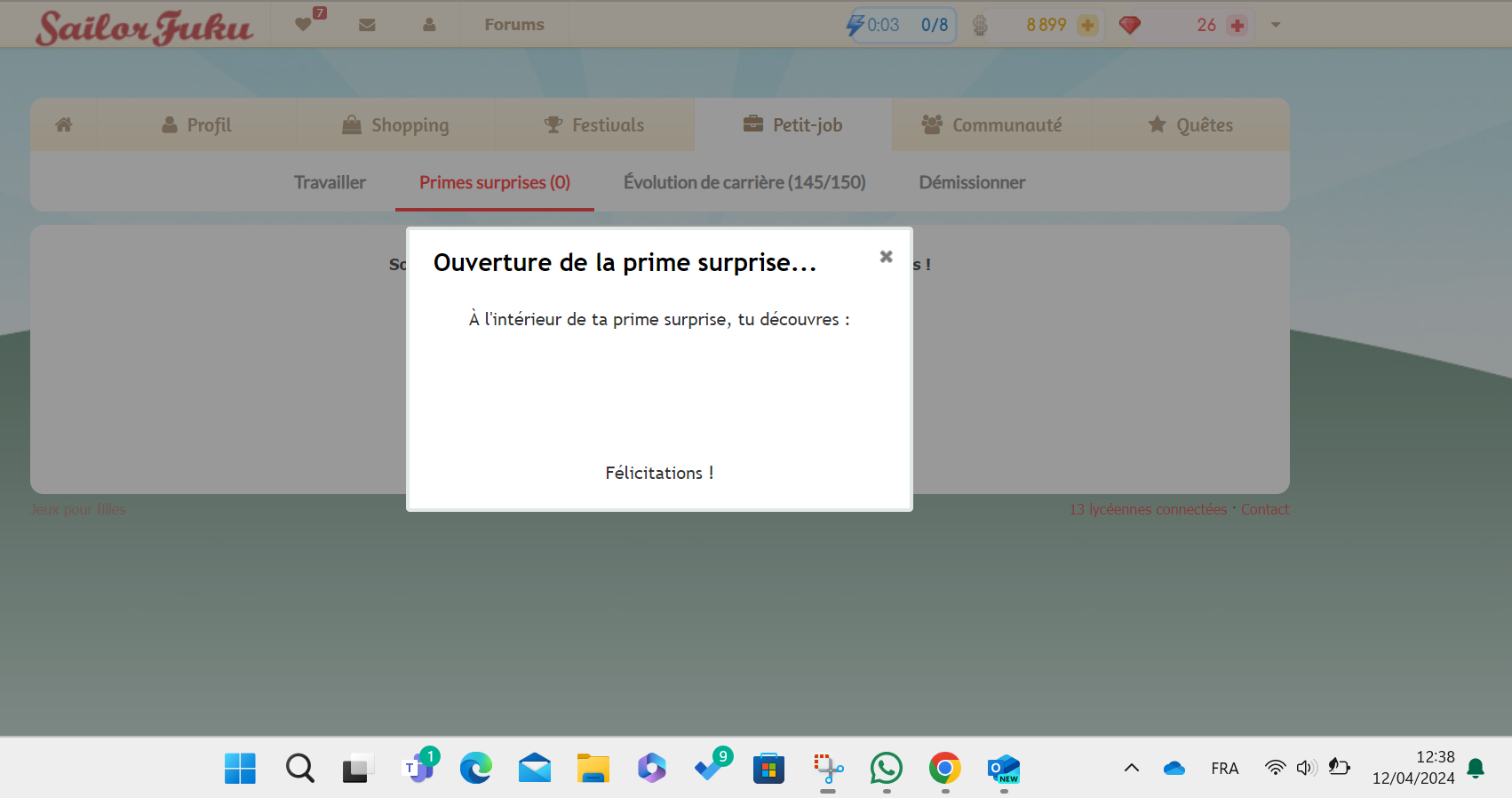Click the yellow plus to add coins
This screenshot has width=1512, height=798.
(x=1087, y=26)
